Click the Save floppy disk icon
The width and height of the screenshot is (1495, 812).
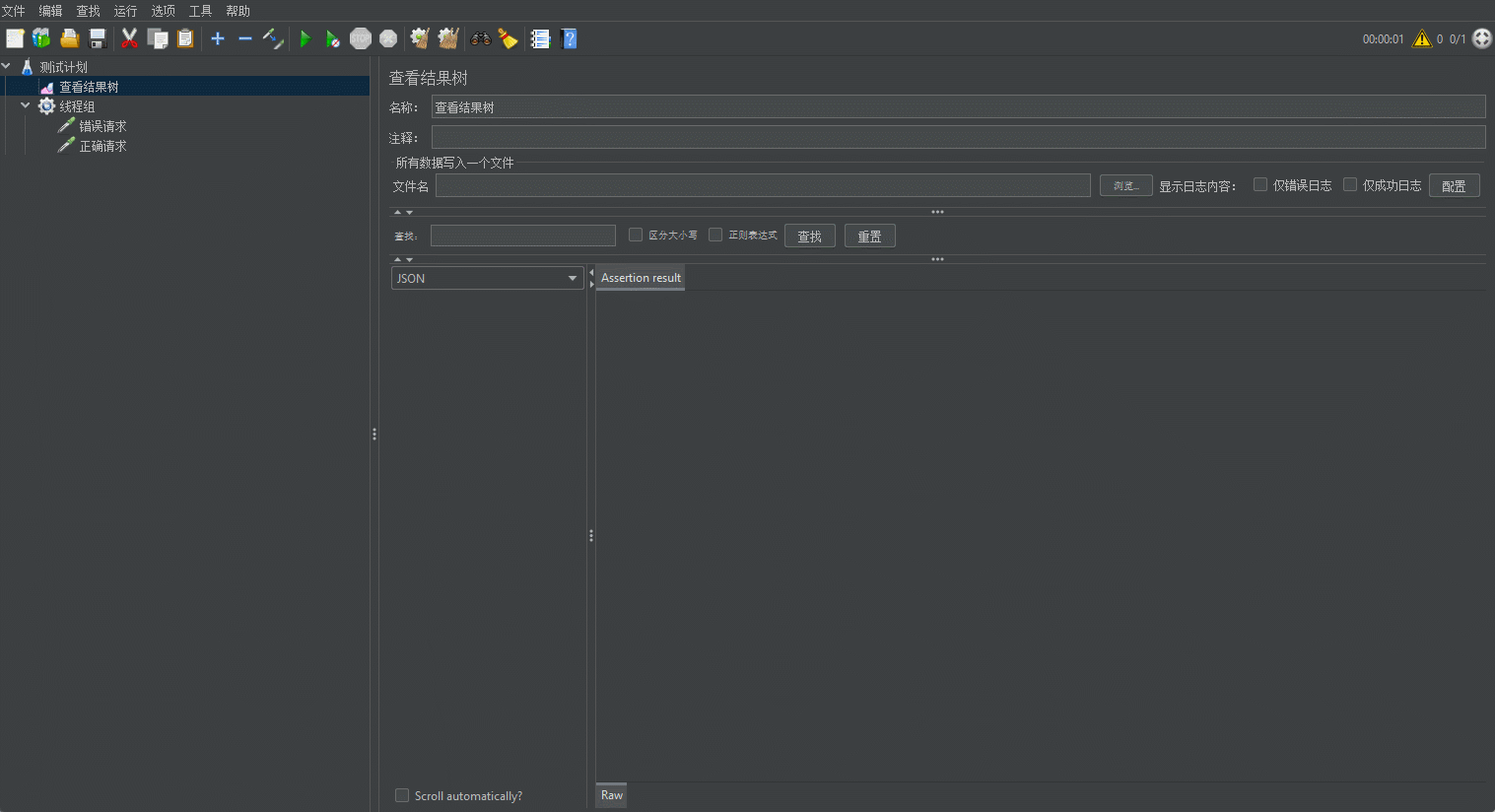pyautogui.click(x=98, y=38)
